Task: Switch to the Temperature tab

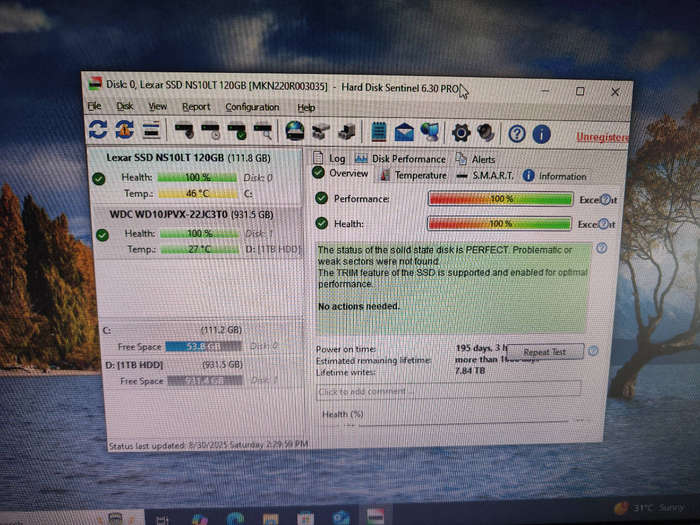Action: [413, 175]
